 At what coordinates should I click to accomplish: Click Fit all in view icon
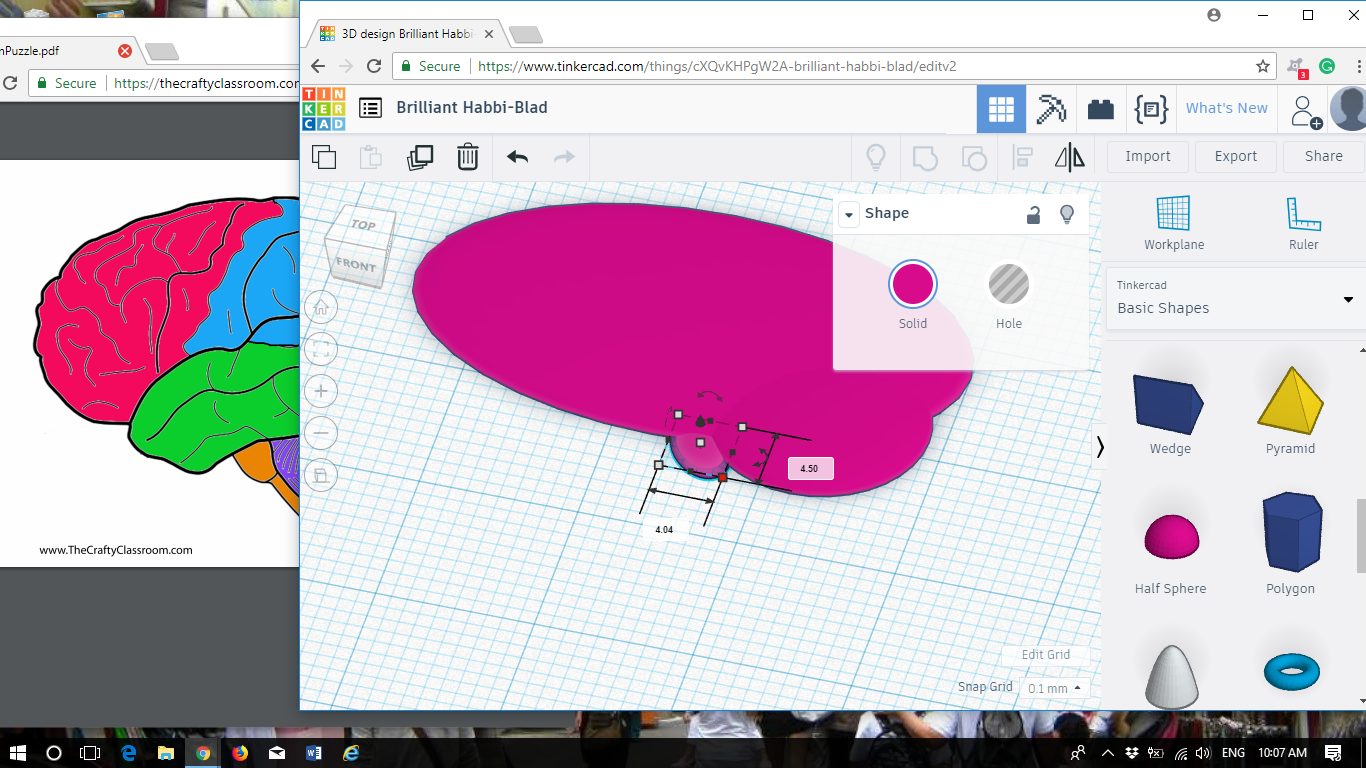tap(321, 349)
